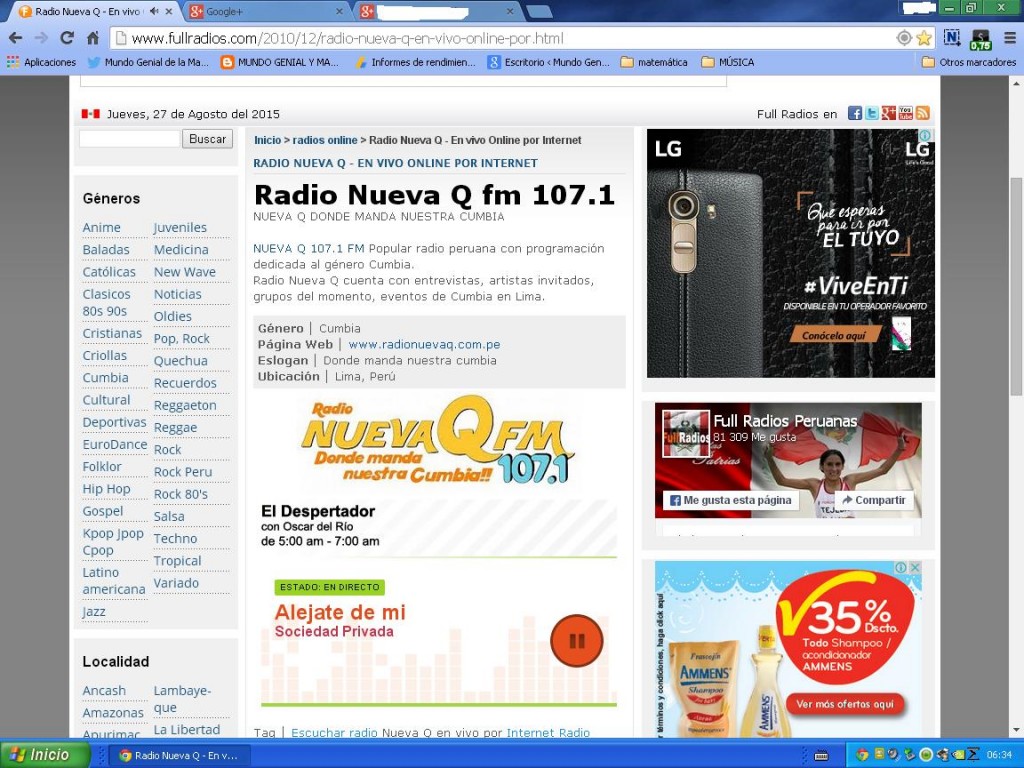The width and height of the screenshot is (1024, 768).
Task: Click the Google+ icon in the site header
Action: pos(889,112)
